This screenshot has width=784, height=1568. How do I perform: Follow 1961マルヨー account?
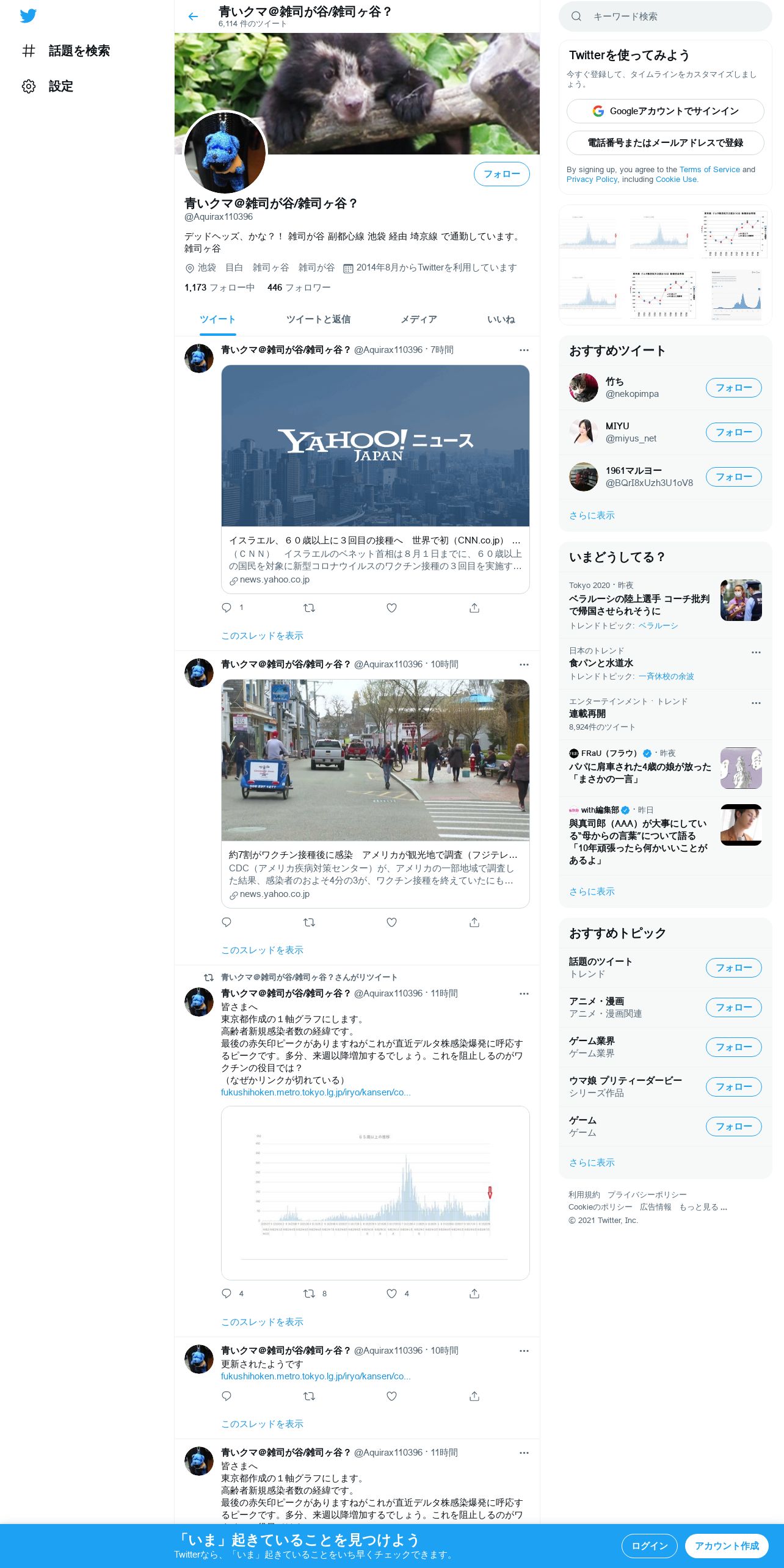click(x=733, y=477)
